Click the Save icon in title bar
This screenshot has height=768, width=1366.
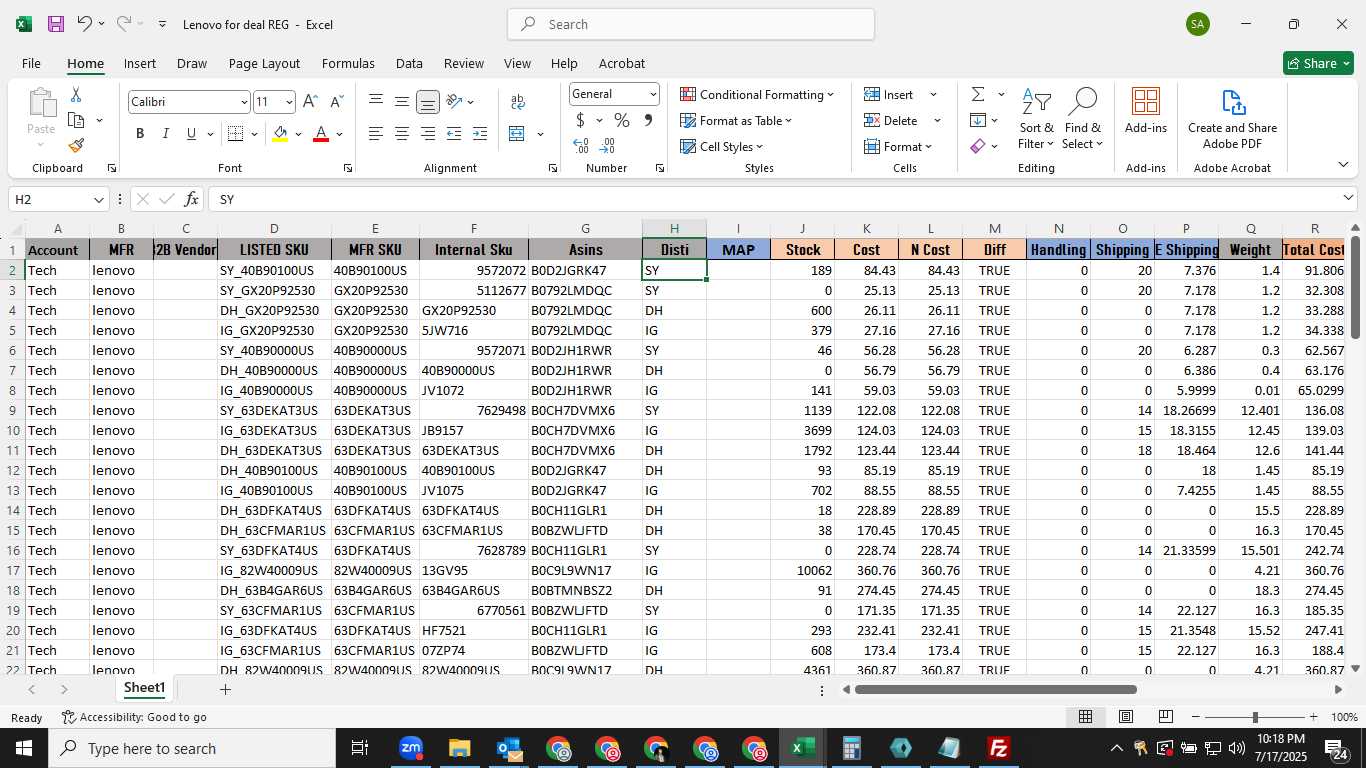click(x=55, y=24)
